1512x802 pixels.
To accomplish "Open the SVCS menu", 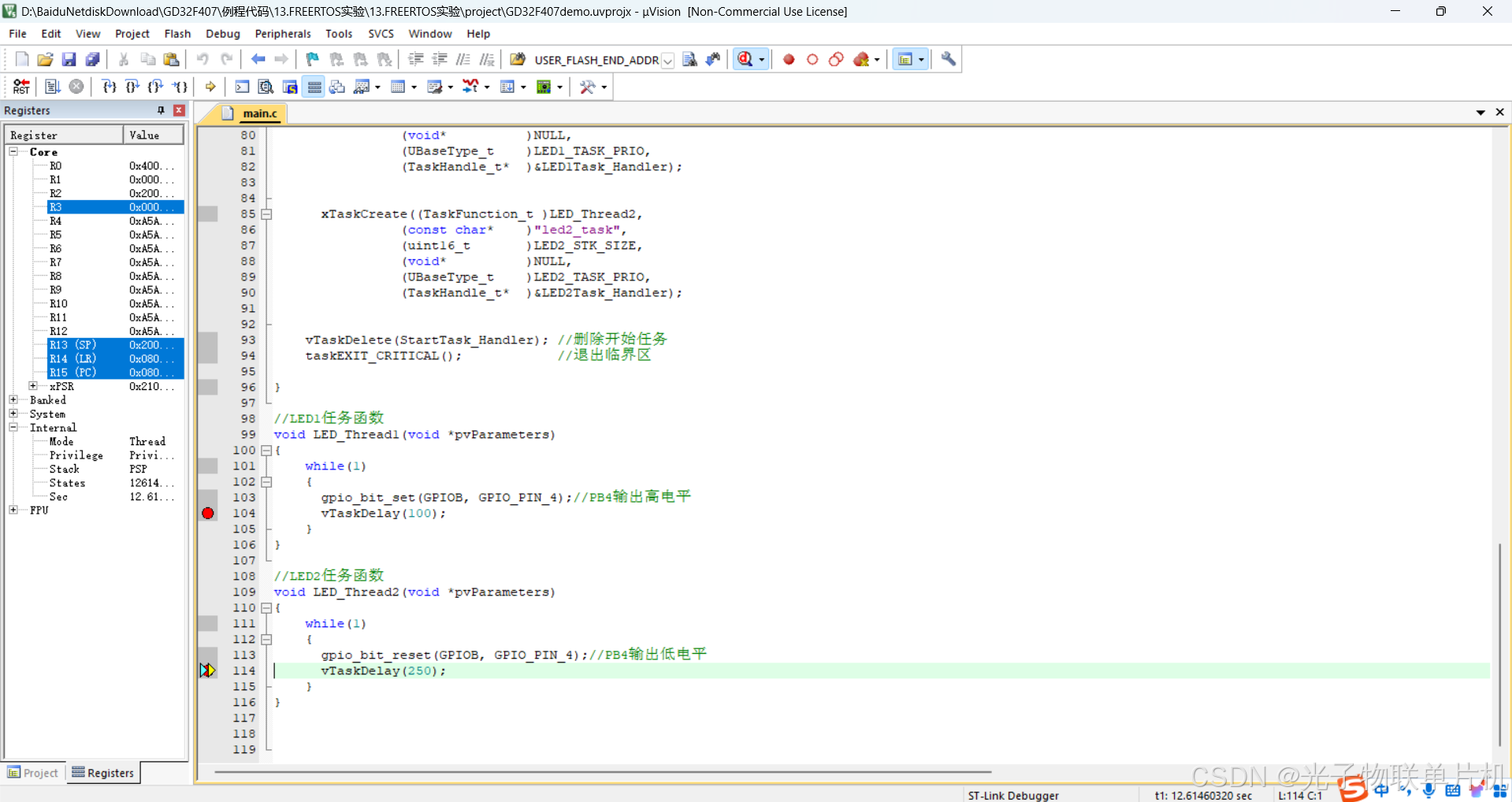I will point(381,34).
